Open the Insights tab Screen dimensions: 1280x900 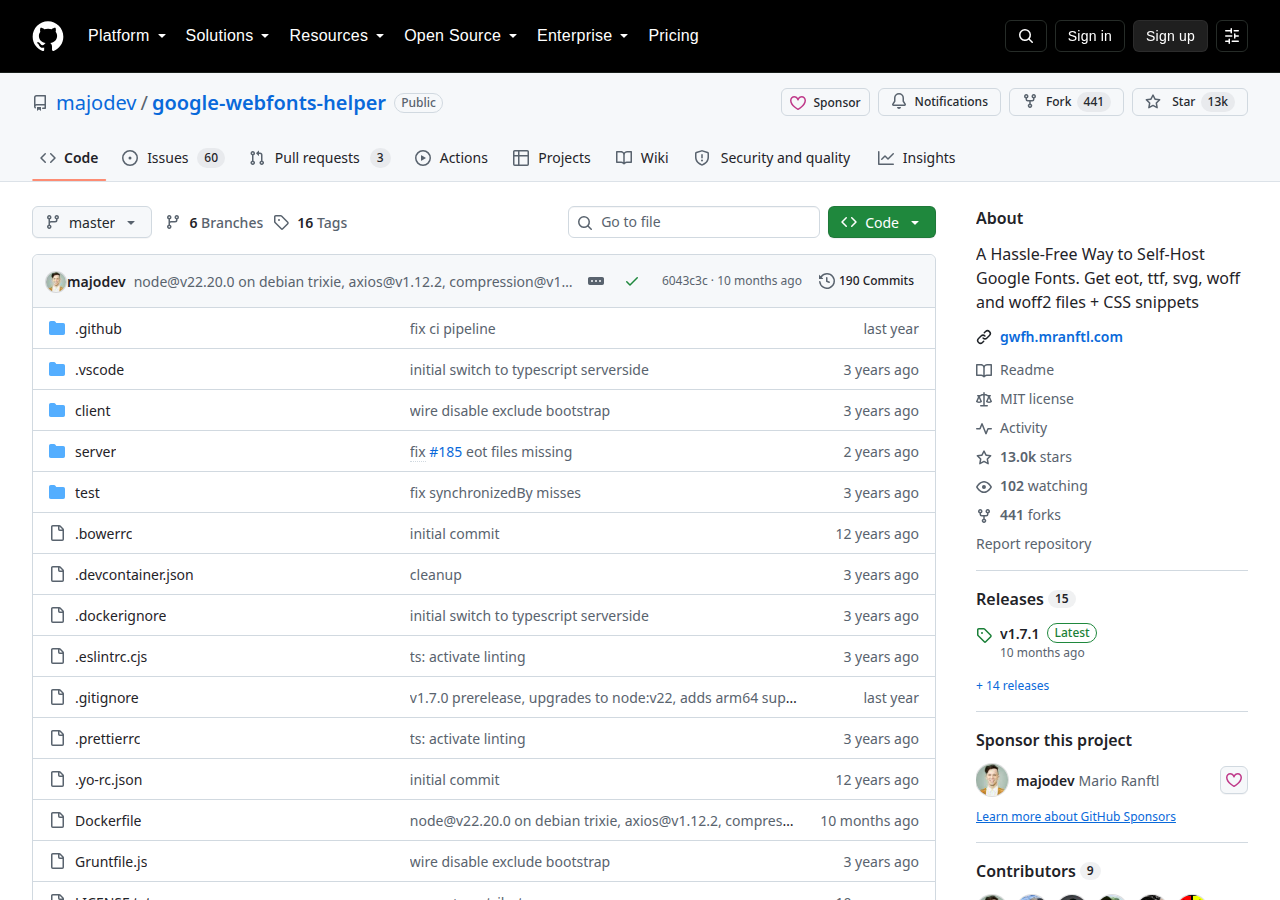(916, 158)
